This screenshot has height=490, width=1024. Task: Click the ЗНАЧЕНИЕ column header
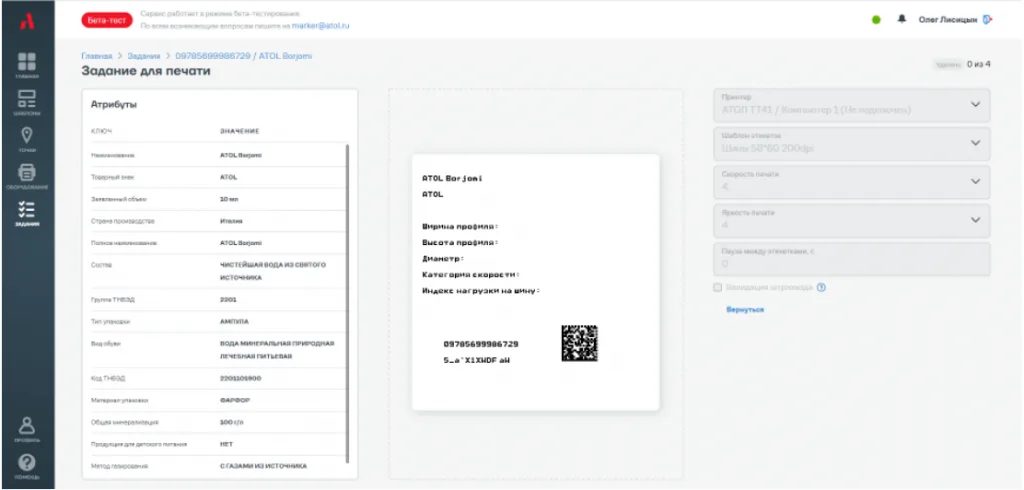[x=240, y=131]
